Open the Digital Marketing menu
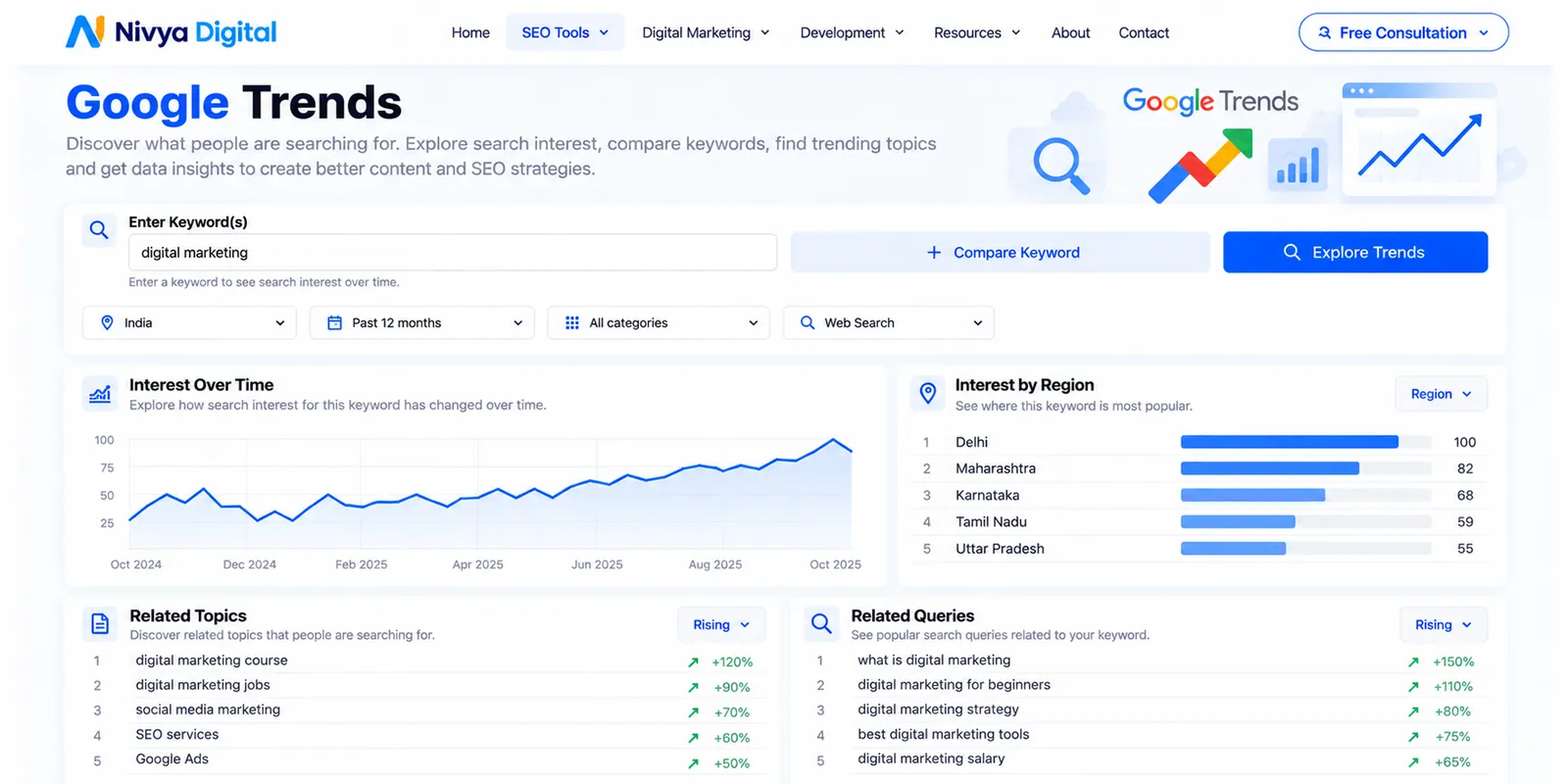The width and height of the screenshot is (1568, 784). [706, 32]
